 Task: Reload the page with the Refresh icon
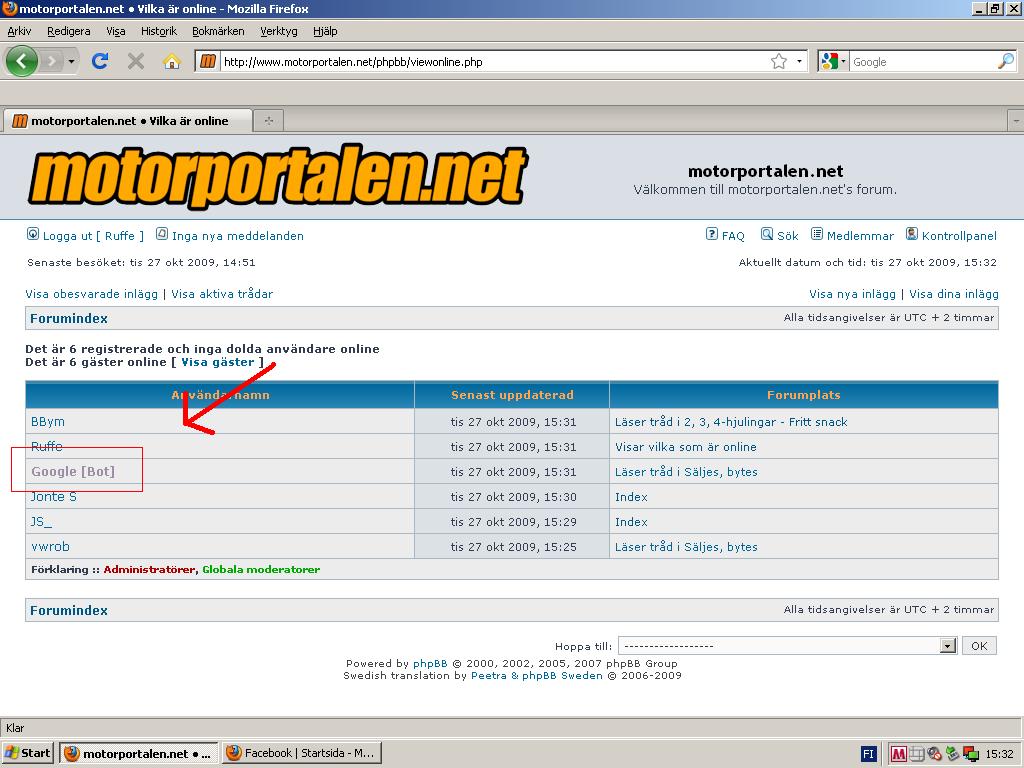tap(100, 61)
